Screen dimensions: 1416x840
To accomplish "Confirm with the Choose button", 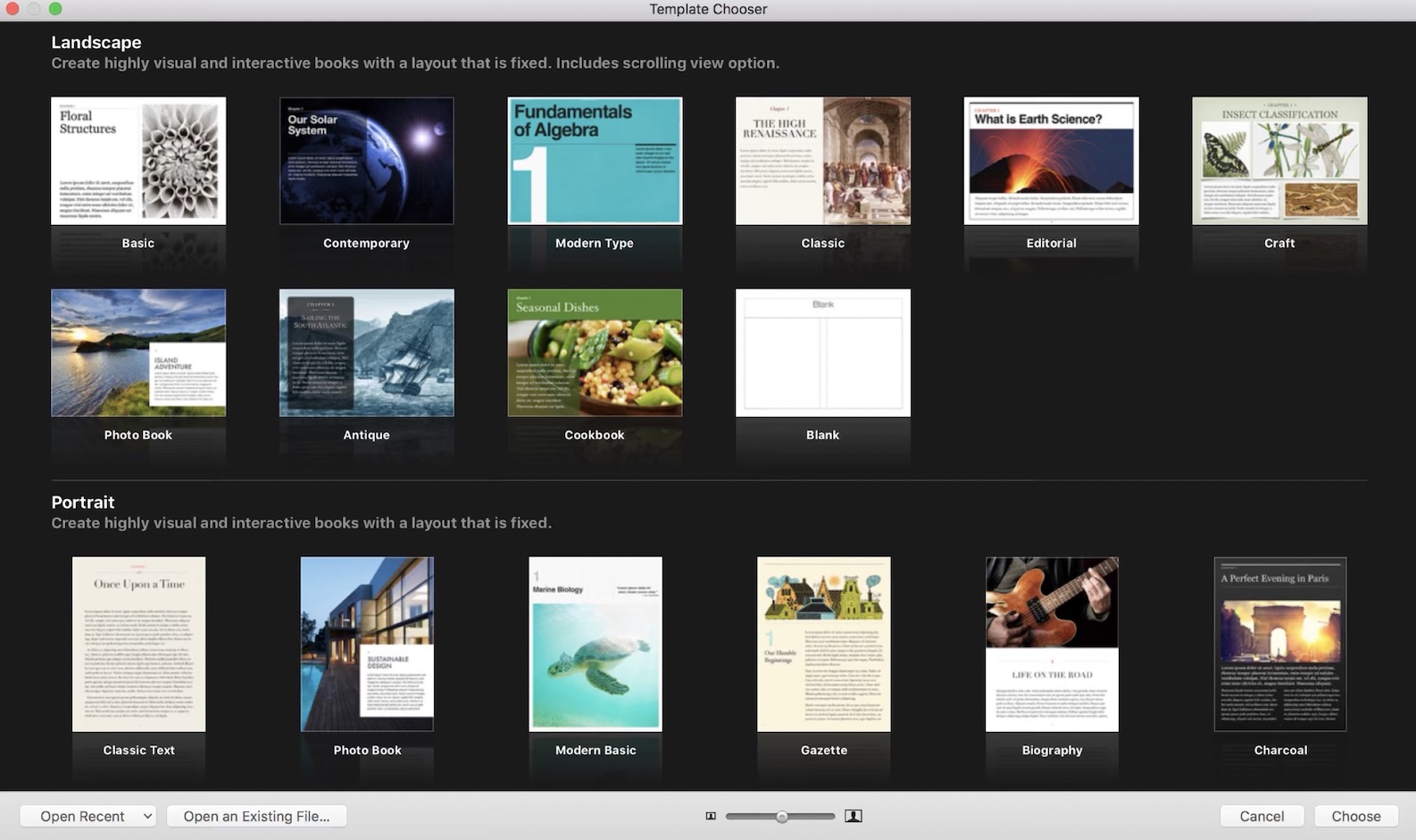I will (x=1355, y=816).
